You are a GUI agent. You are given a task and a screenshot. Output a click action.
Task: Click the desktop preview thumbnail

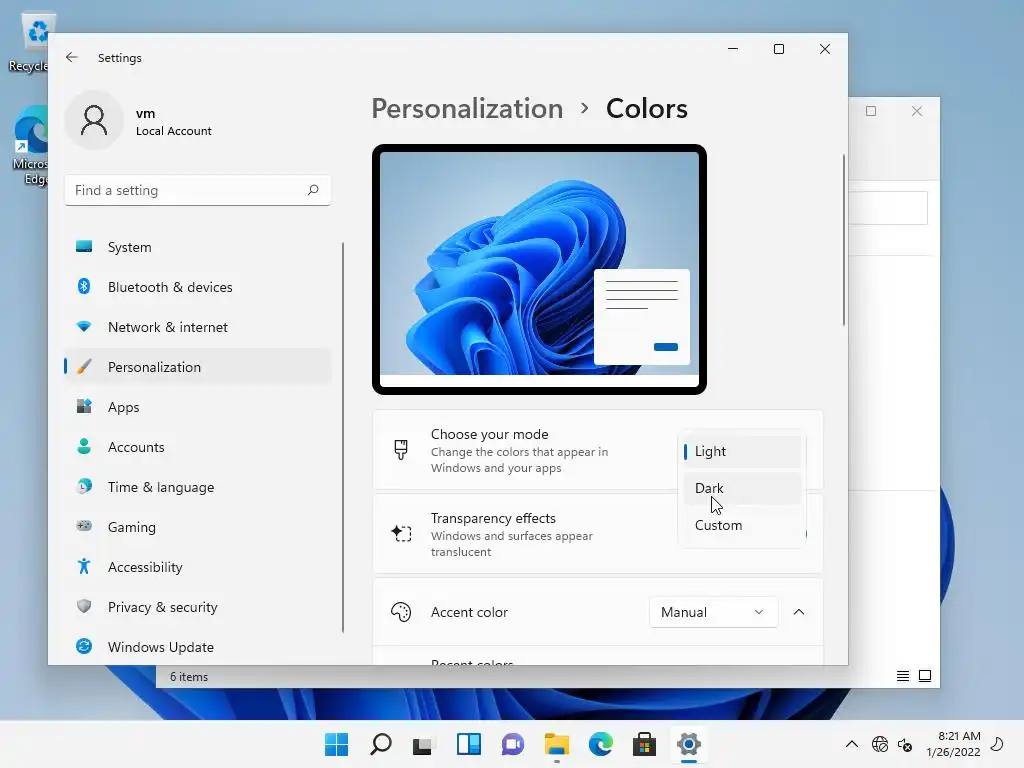[539, 269]
